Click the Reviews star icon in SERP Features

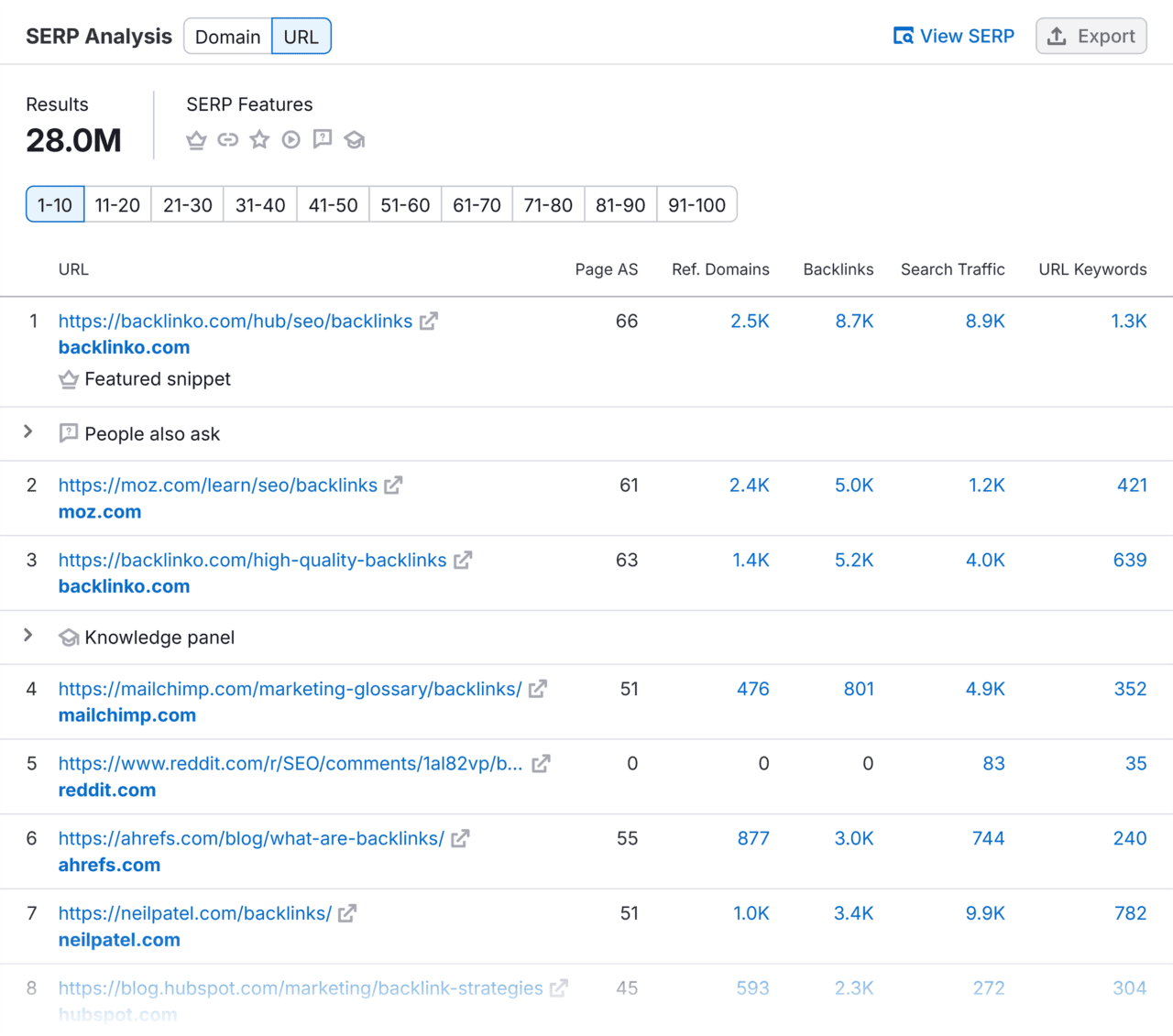pos(259,139)
